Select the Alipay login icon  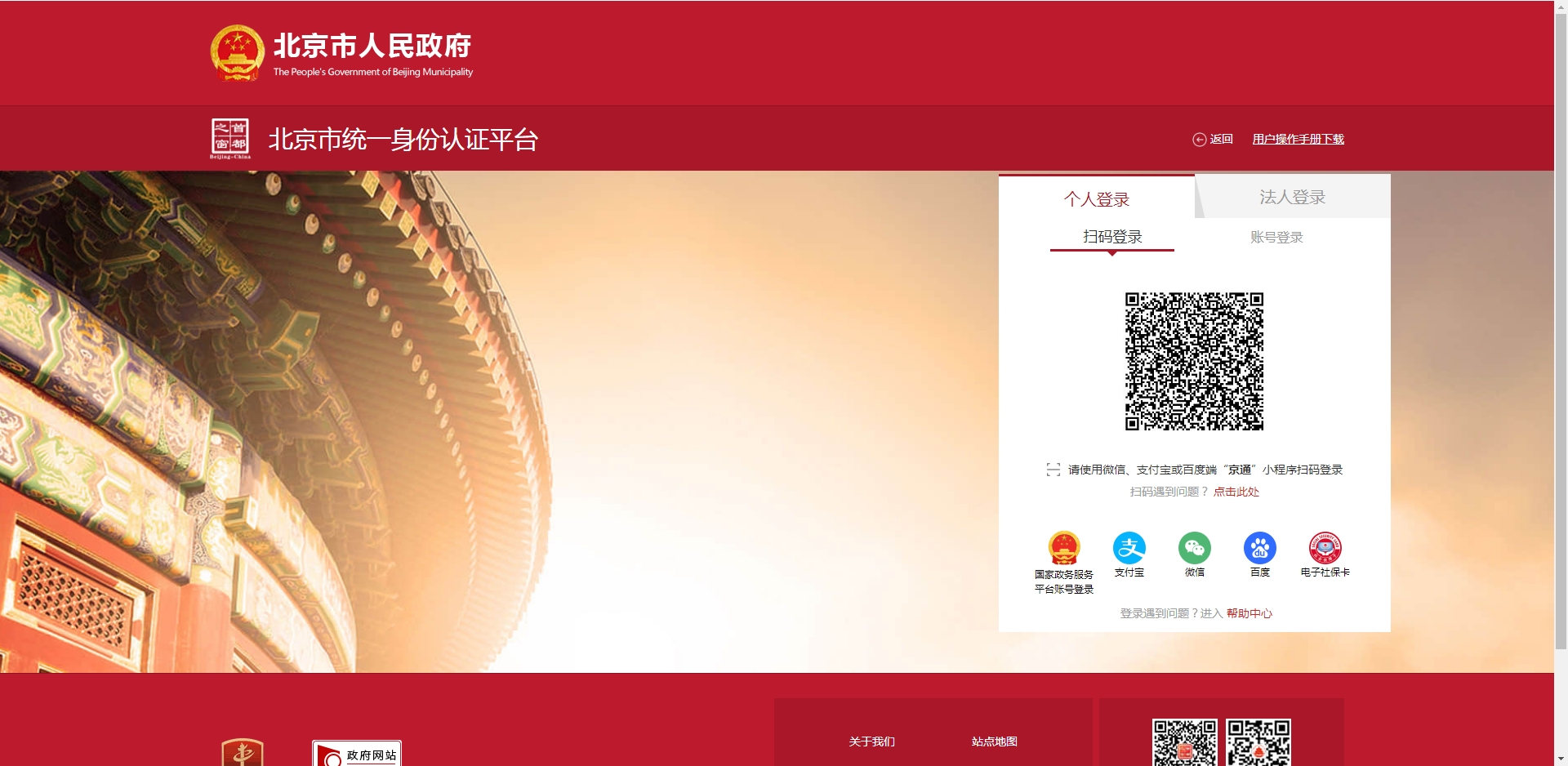(1129, 548)
